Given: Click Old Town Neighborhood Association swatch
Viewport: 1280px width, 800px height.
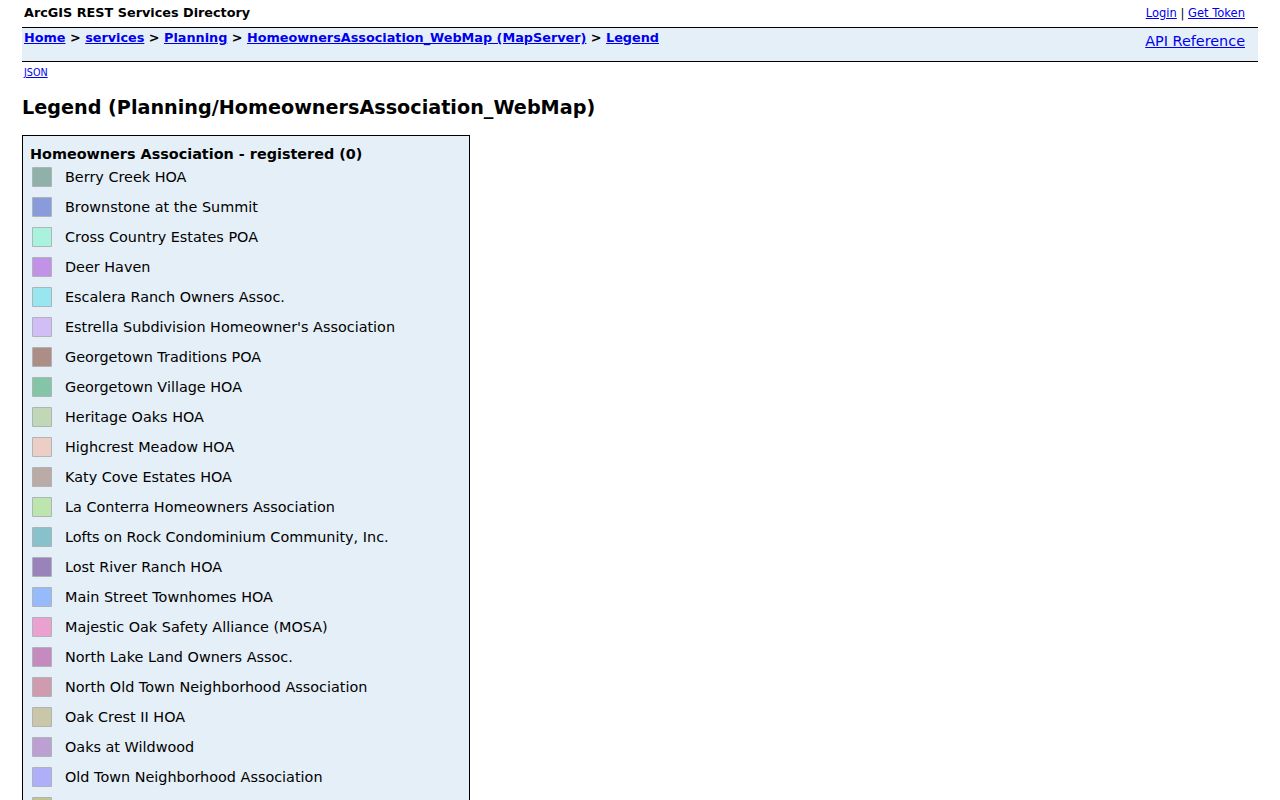Looking at the screenshot, I should 42,777.
